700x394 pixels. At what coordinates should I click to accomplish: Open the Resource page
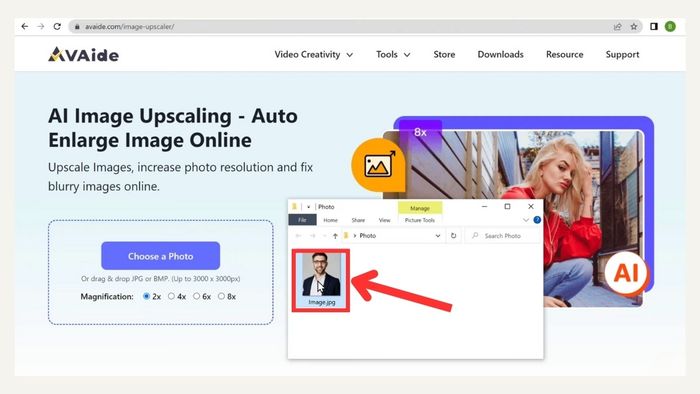pos(564,54)
